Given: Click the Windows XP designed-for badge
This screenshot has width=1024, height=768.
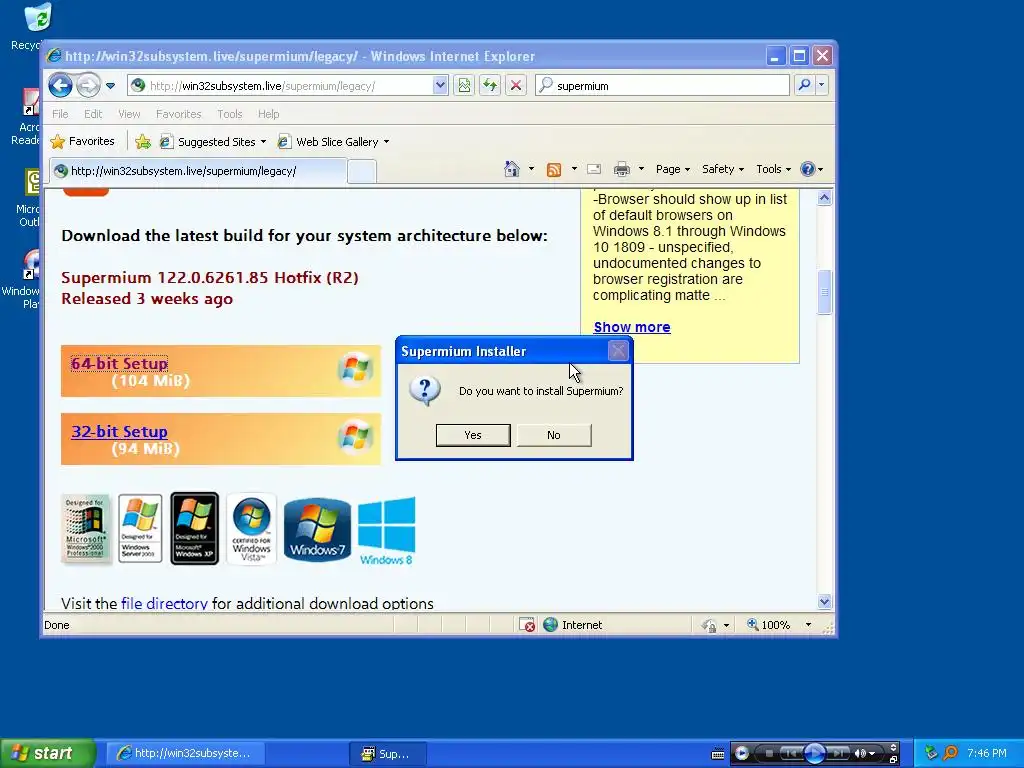Looking at the screenshot, I should coord(195,528).
